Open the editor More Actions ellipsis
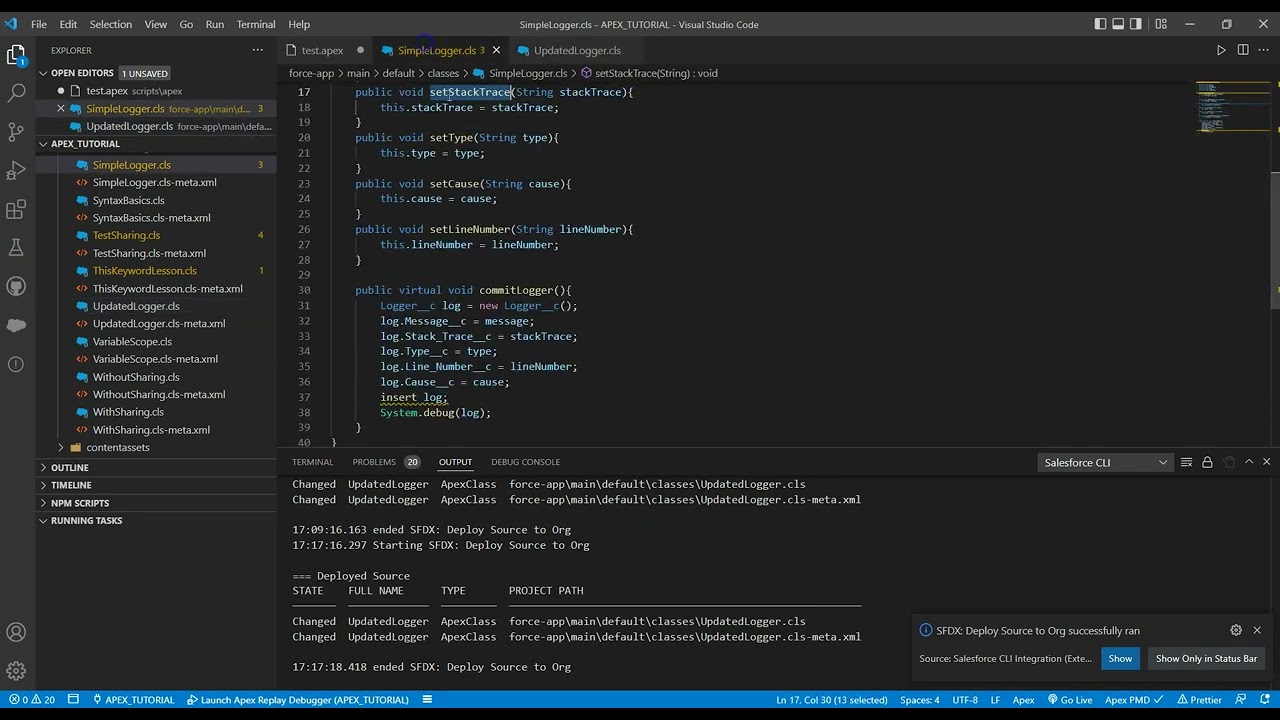Viewport: 1280px width, 720px height. pos(1264,50)
